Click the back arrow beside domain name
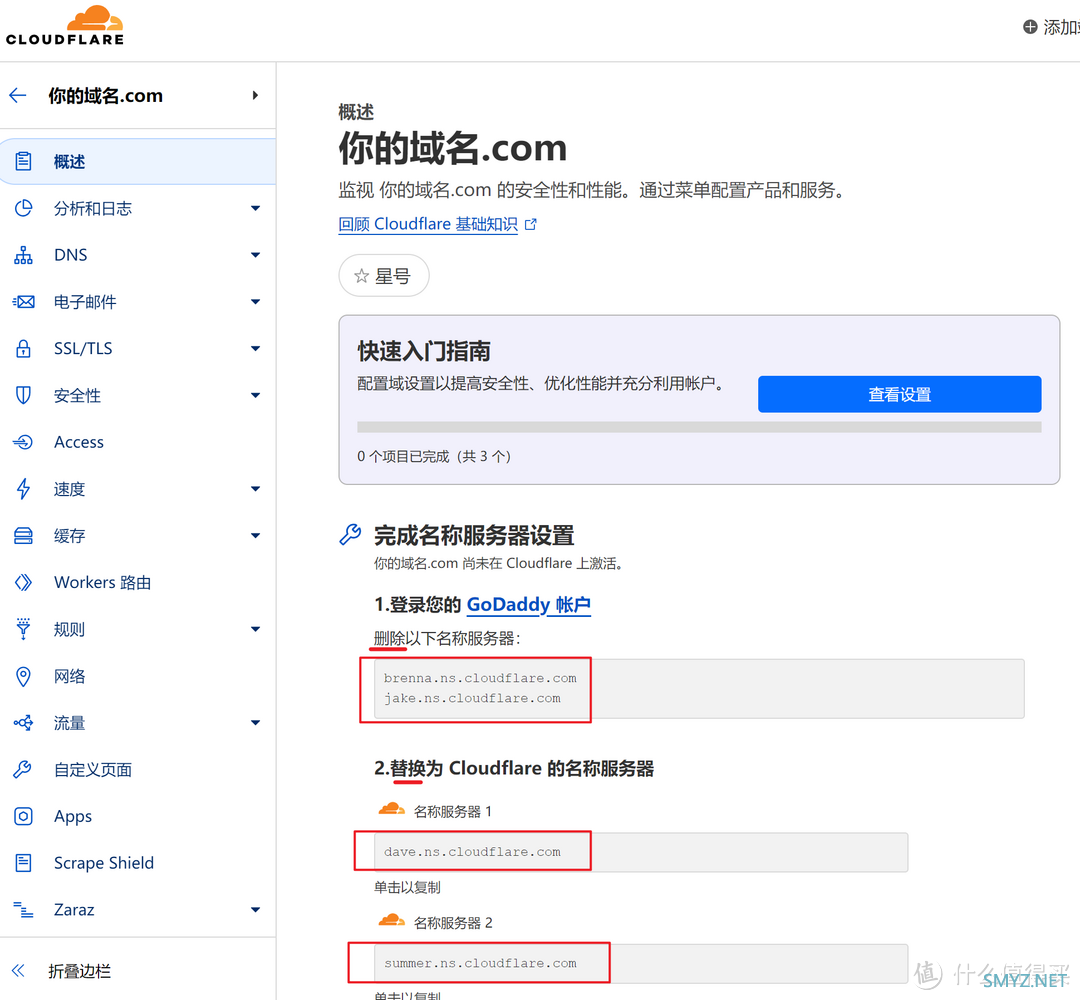This screenshot has height=1000, width=1080. click(x=18, y=95)
